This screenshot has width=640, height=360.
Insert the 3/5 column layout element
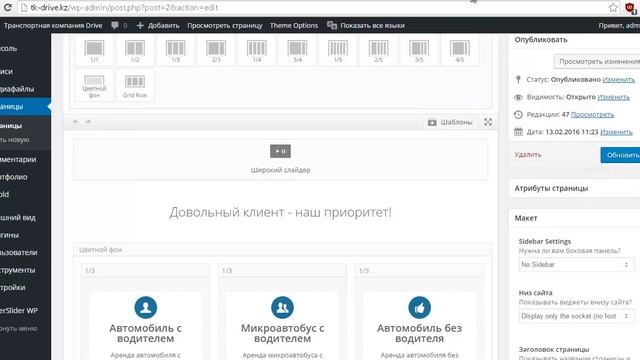tap(419, 51)
